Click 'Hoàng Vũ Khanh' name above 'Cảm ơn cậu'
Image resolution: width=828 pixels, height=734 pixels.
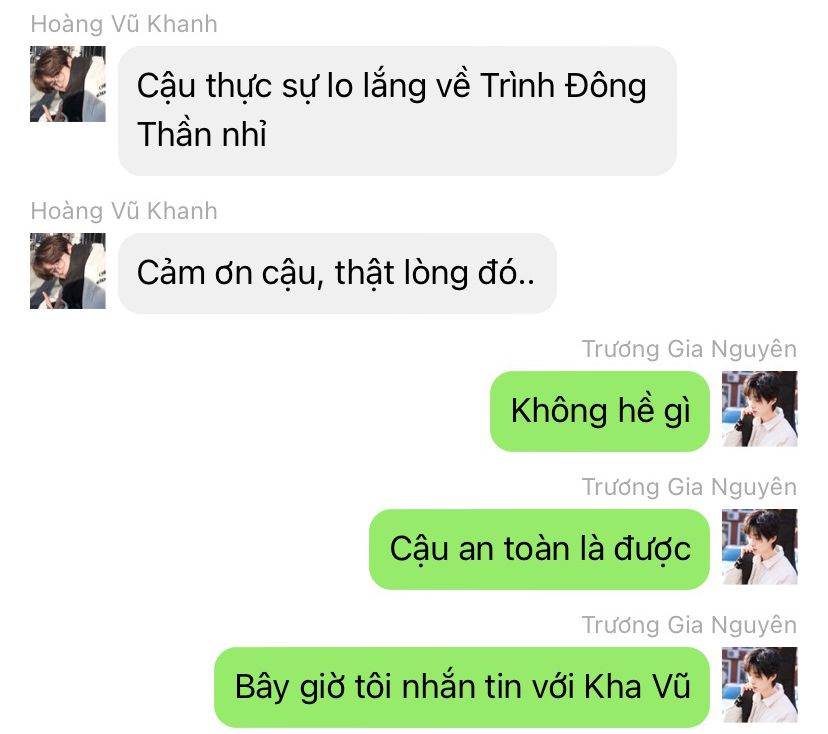pyautogui.click(x=124, y=211)
